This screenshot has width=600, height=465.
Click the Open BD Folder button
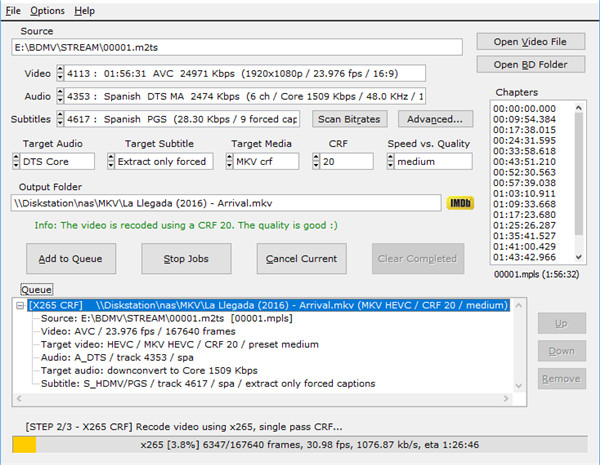tap(529, 64)
